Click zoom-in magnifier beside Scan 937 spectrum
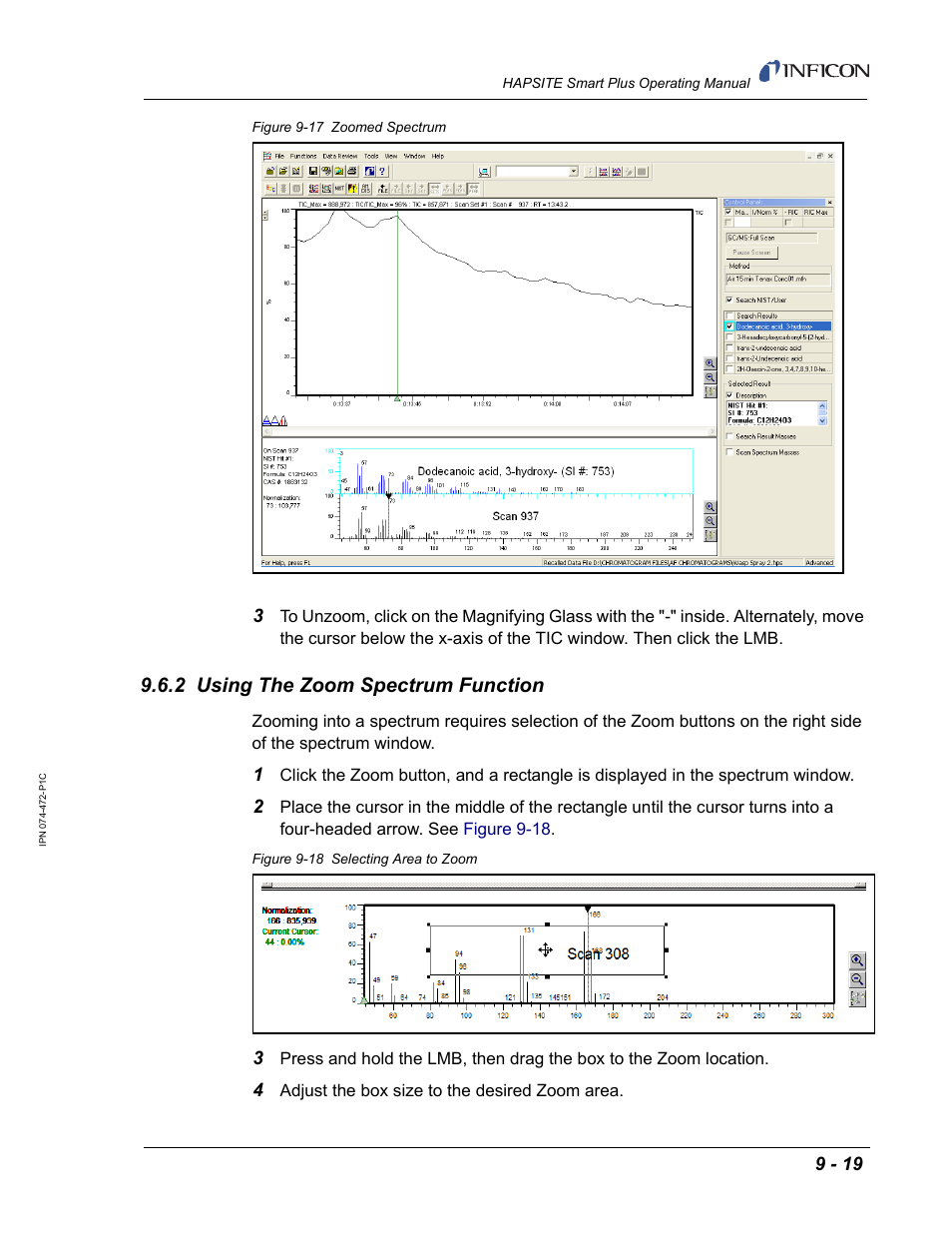Viewport: 952px width, 1233px height. [x=711, y=507]
